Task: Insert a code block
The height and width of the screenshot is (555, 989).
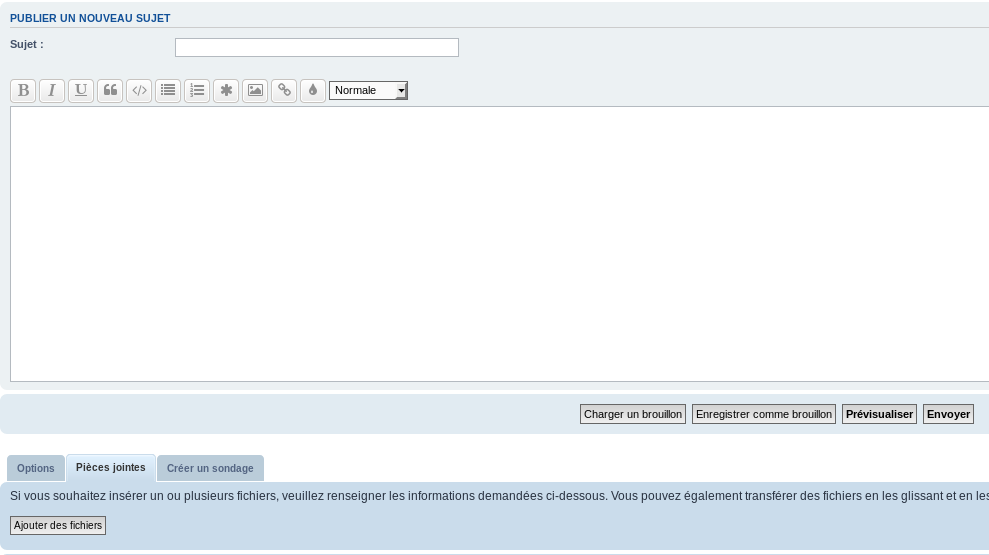Action: coord(139,90)
